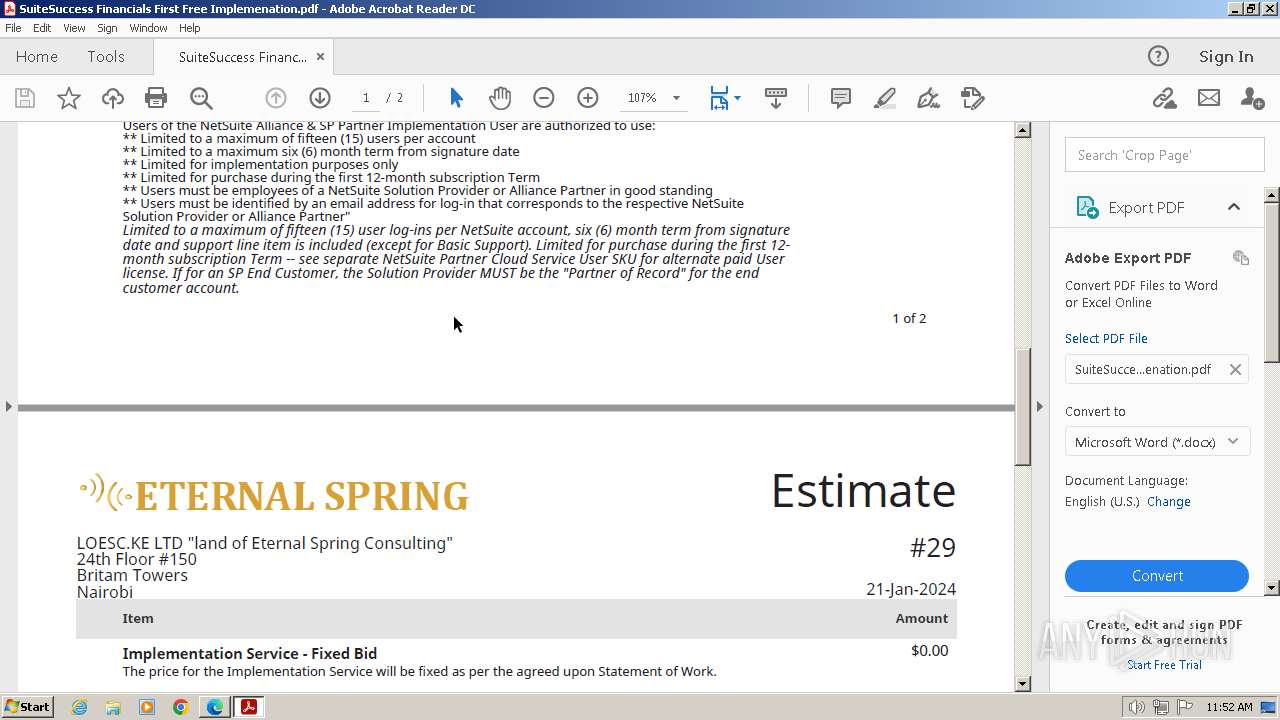This screenshot has height=720, width=1280.
Task: Change the document language
Action: [1168, 502]
